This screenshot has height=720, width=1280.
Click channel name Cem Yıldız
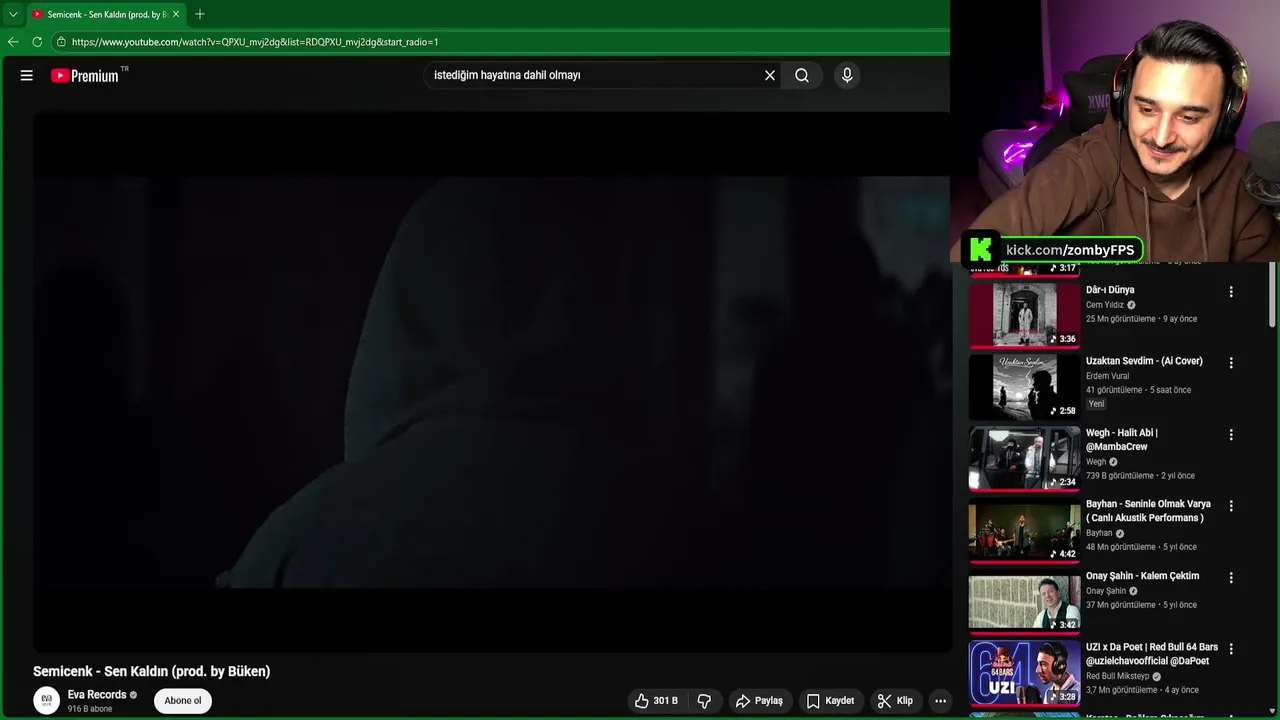pos(1105,305)
